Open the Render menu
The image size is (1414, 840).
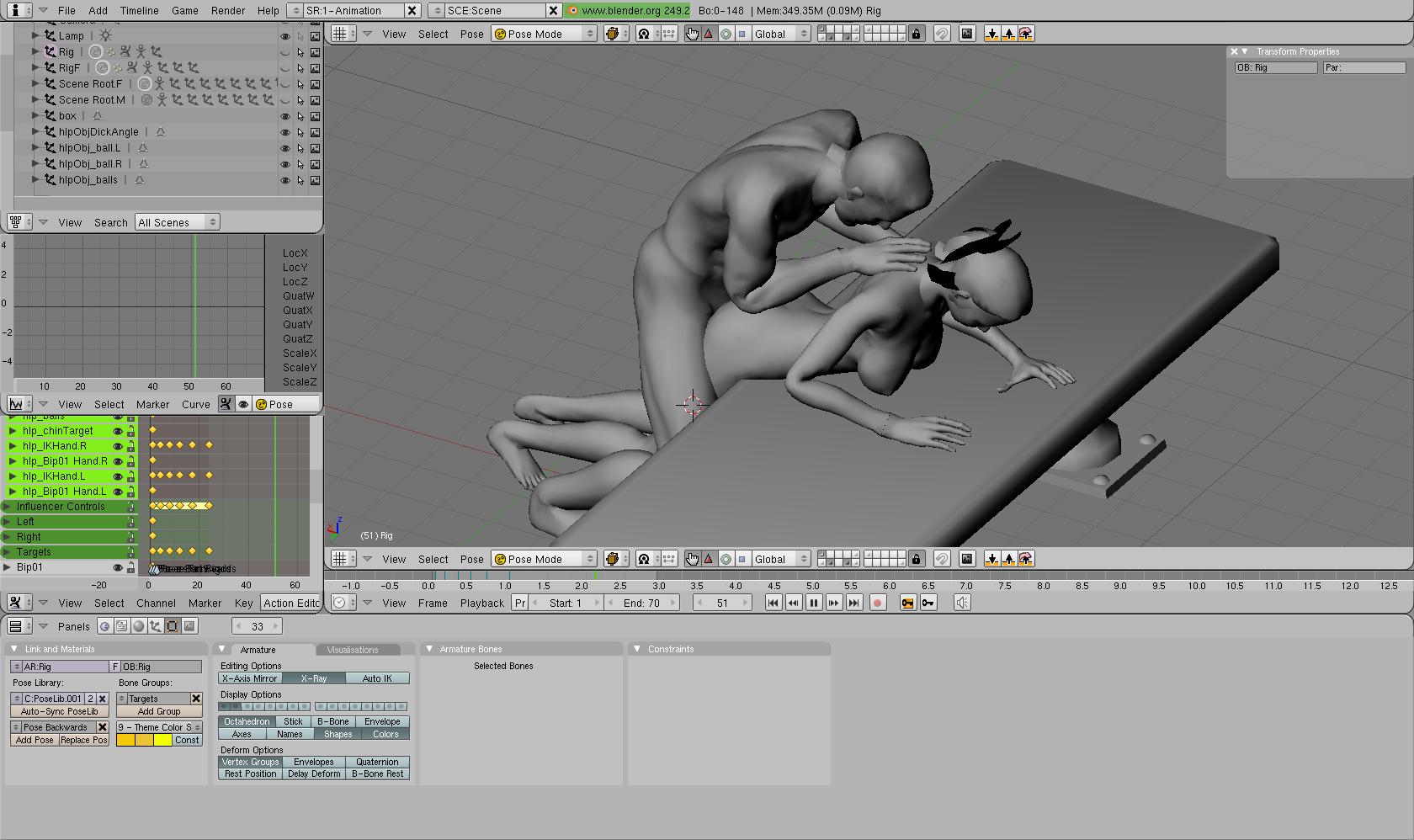click(x=228, y=10)
